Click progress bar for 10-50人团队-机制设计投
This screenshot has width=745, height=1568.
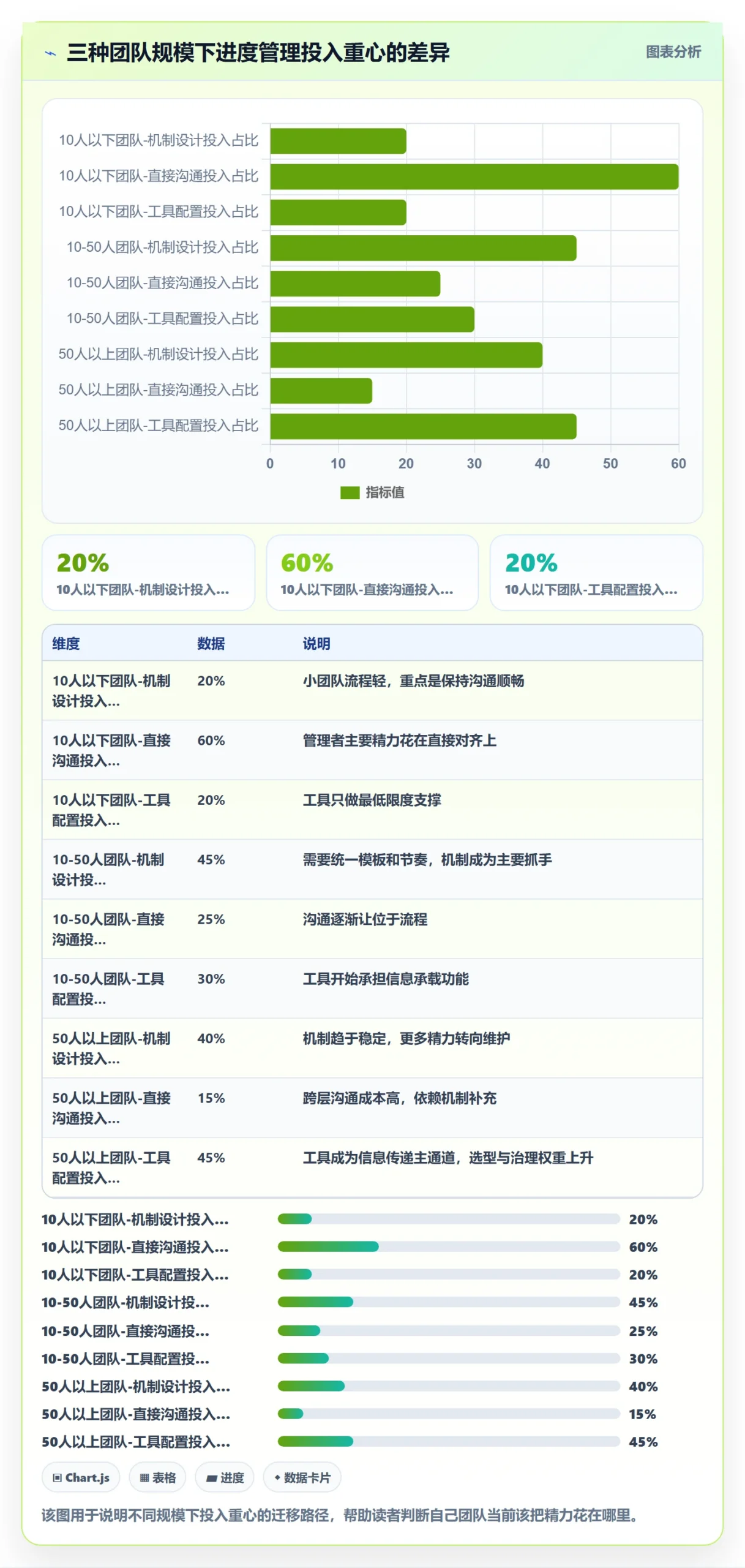[449, 1302]
